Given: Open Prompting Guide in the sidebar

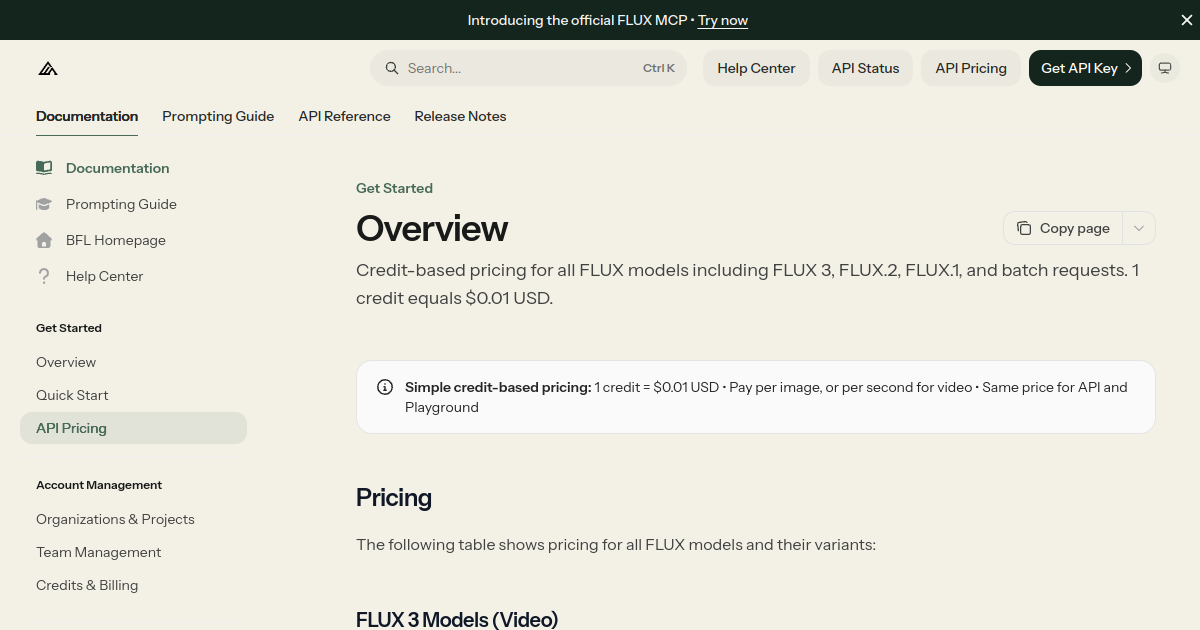Looking at the screenshot, I should (121, 204).
